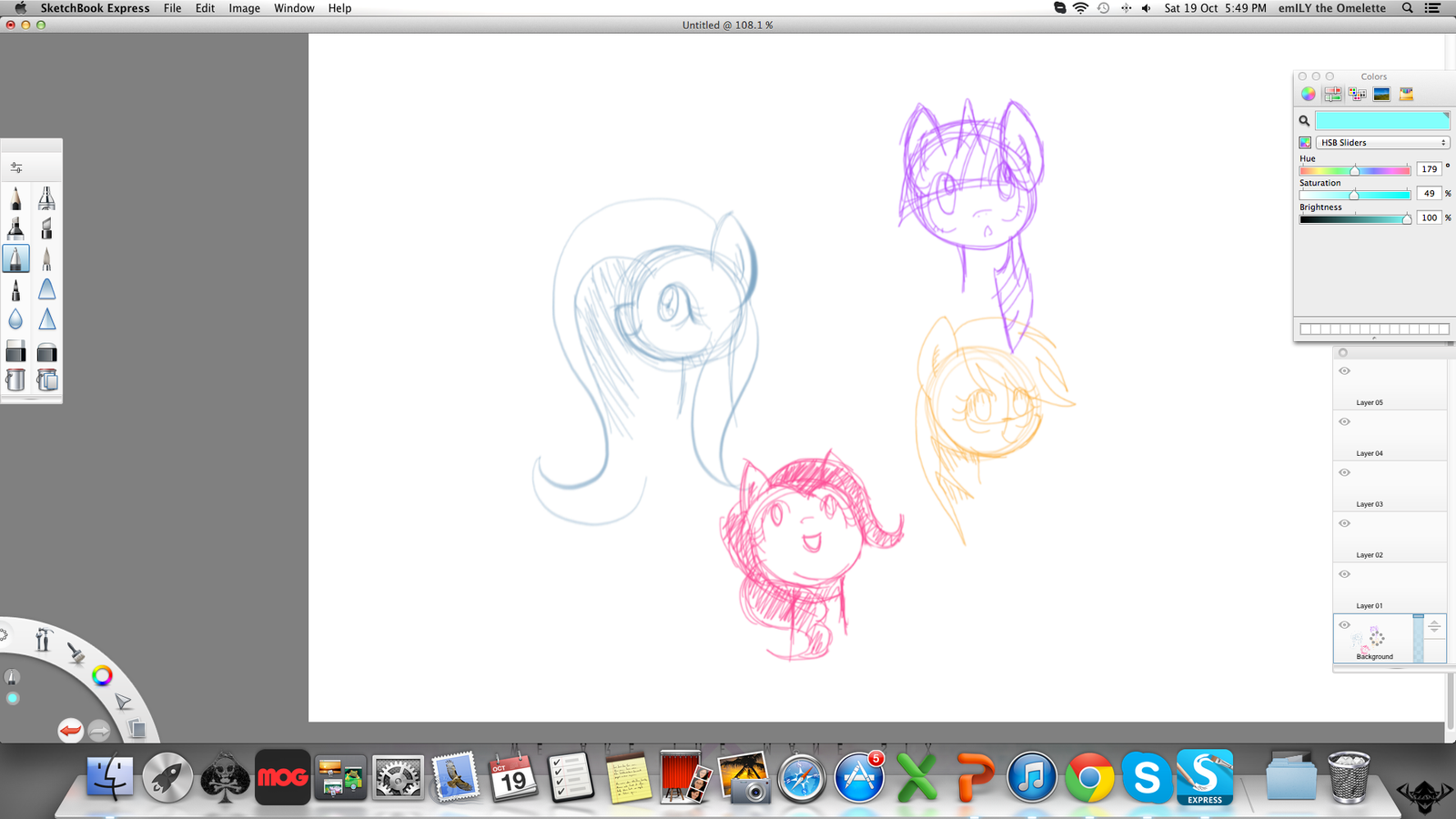Select Layer 03 in layers panel
1456x819 pixels.
pos(1390,486)
